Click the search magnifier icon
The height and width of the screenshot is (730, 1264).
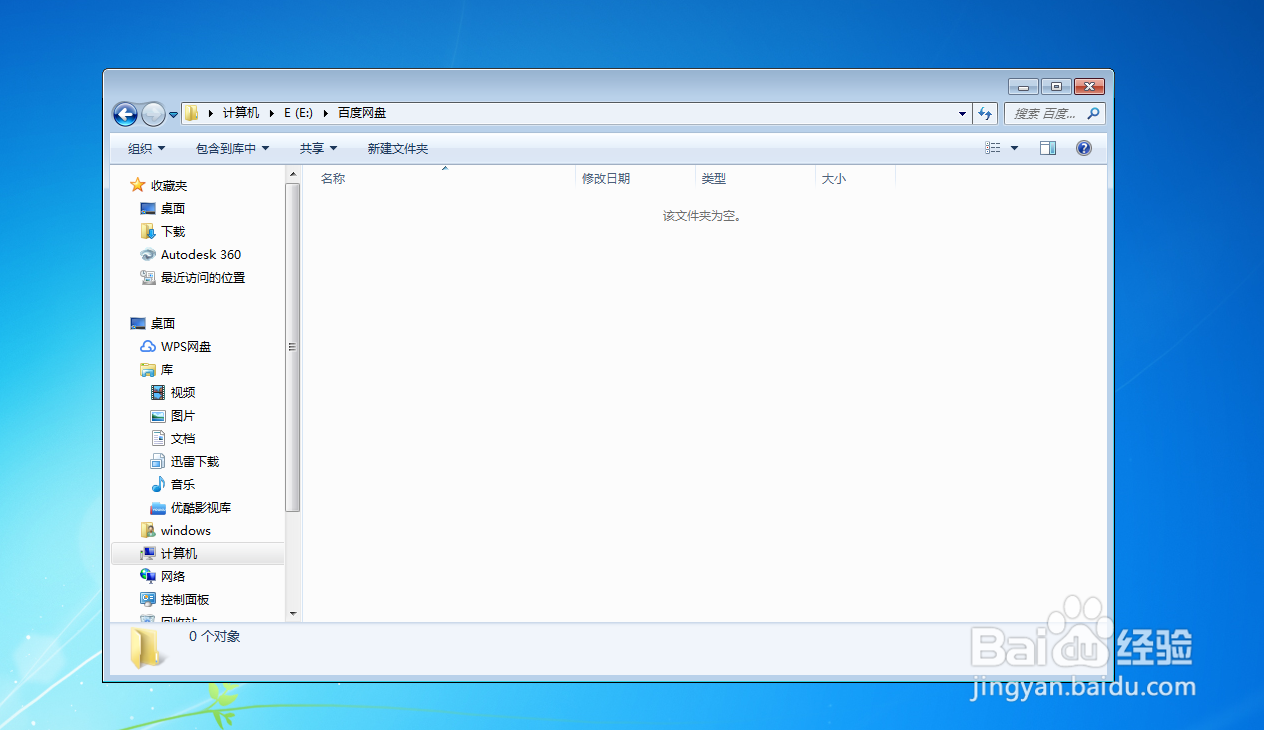(x=1093, y=114)
